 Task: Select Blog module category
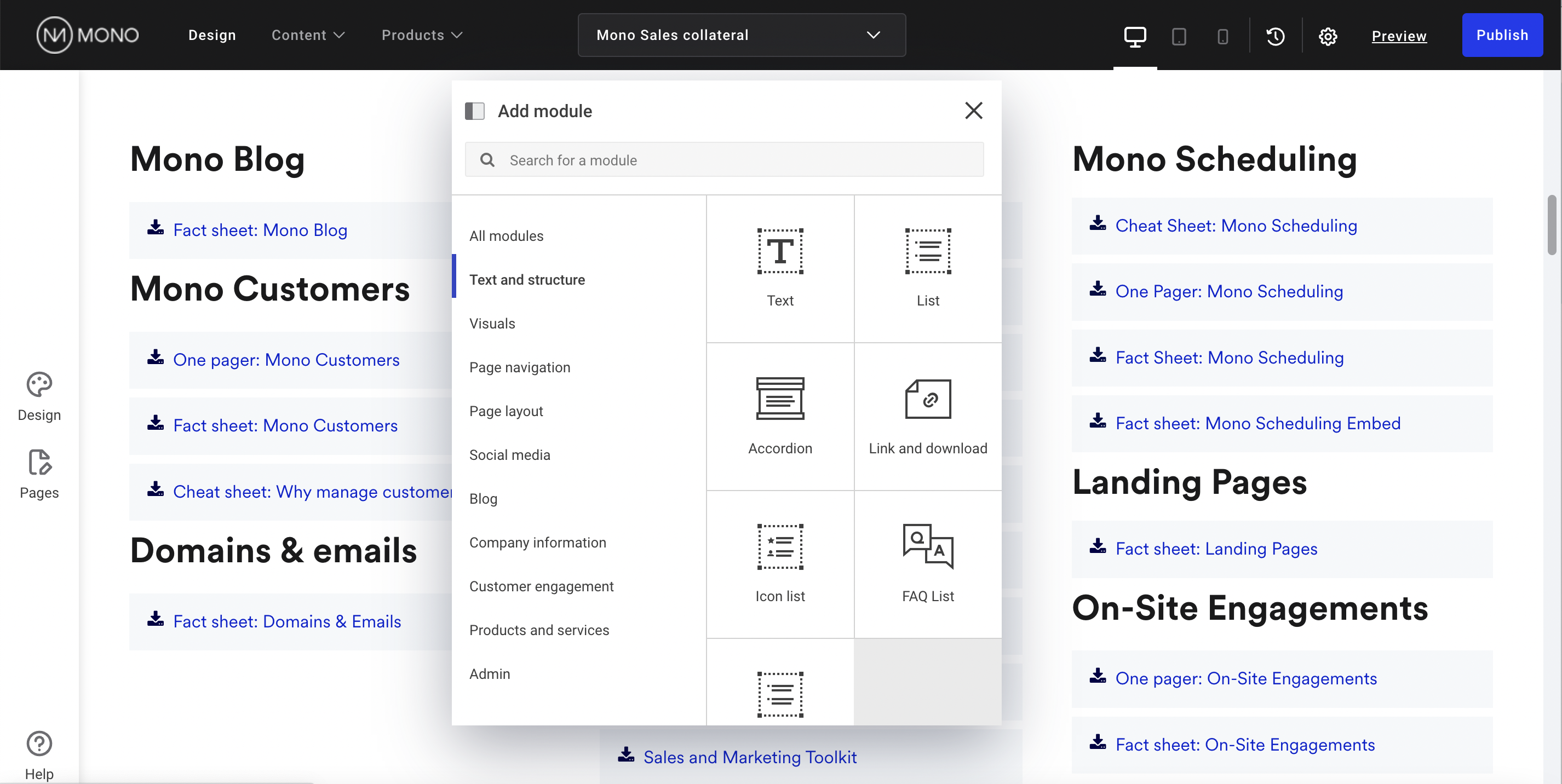coord(483,498)
